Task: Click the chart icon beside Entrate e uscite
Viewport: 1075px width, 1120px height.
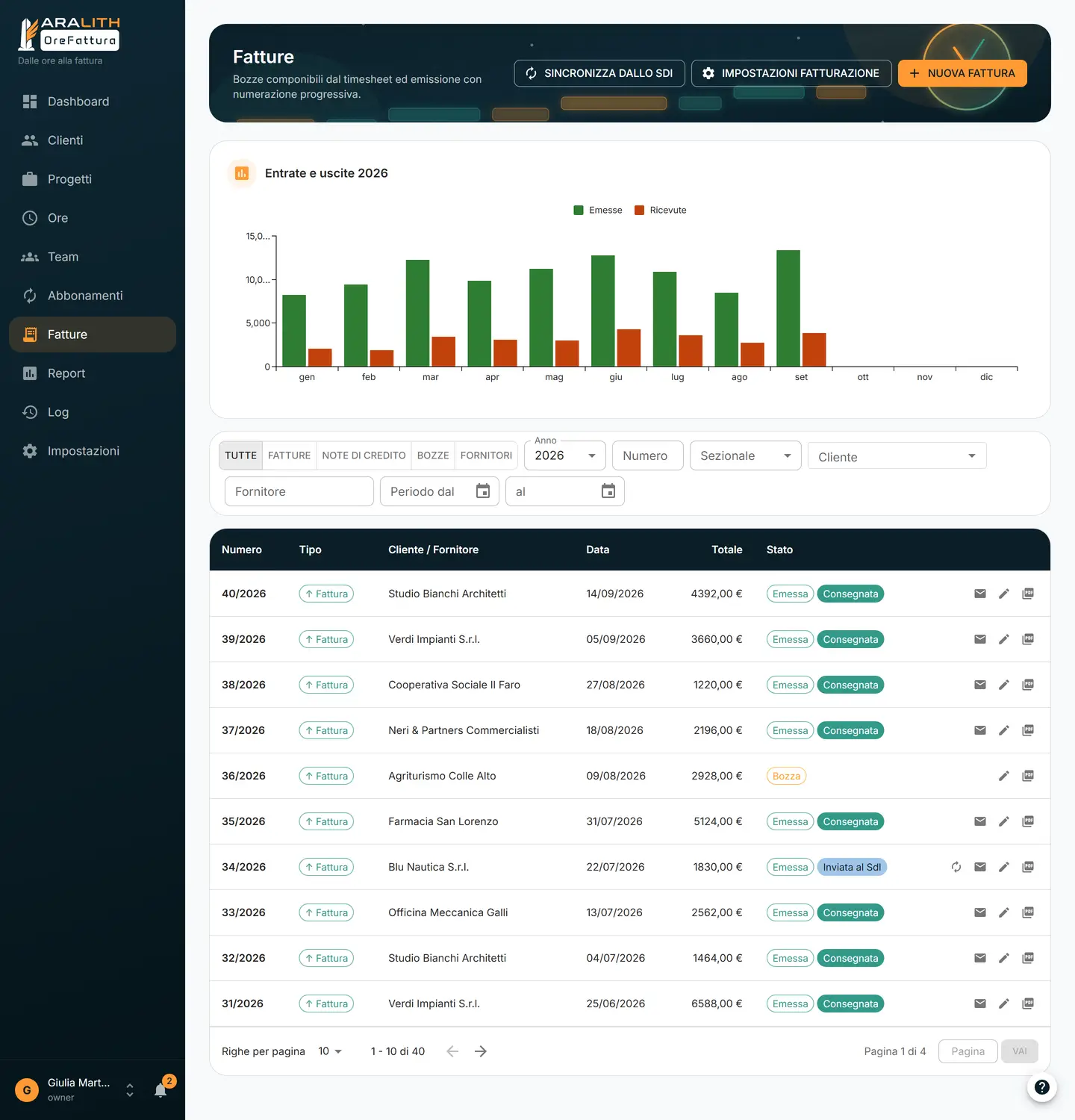Action: (x=242, y=173)
